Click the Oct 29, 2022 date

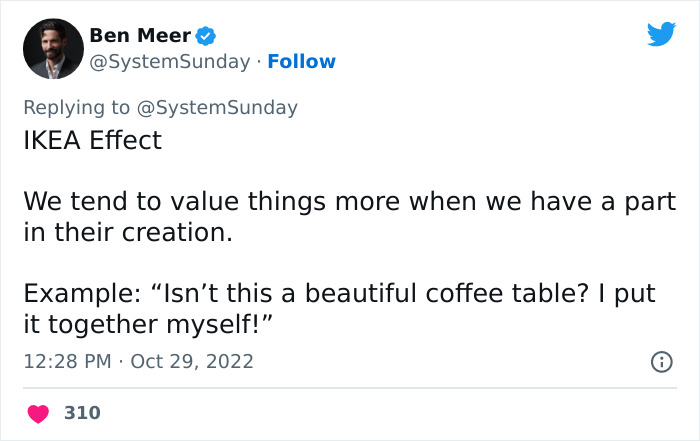click(192, 360)
